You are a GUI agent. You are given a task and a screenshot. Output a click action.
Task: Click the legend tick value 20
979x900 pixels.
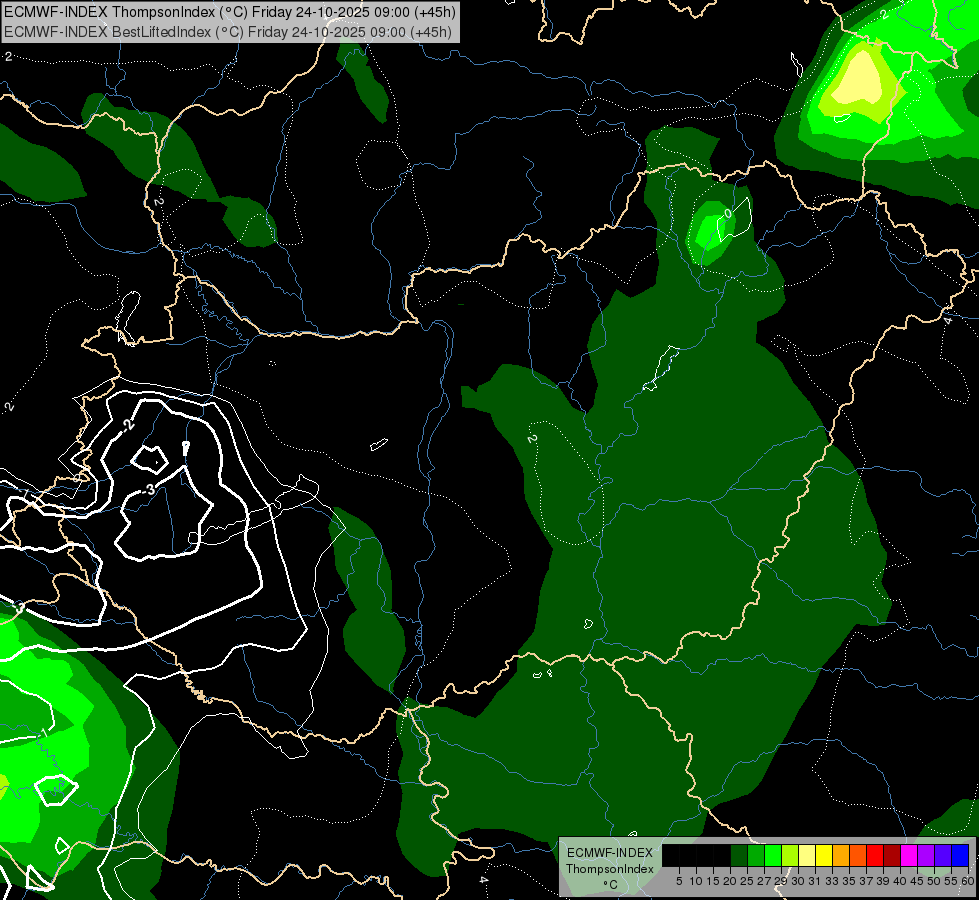pyautogui.click(x=730, y=881)
